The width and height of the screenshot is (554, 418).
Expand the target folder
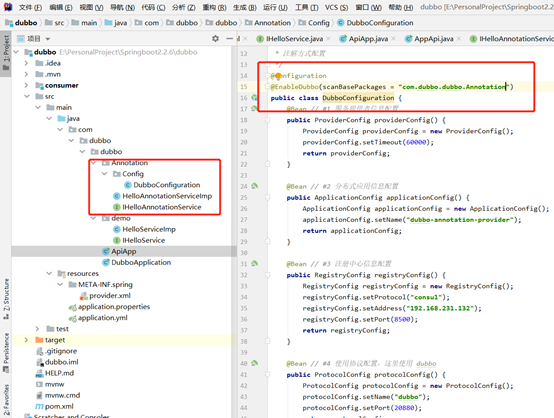click(26, 340)
